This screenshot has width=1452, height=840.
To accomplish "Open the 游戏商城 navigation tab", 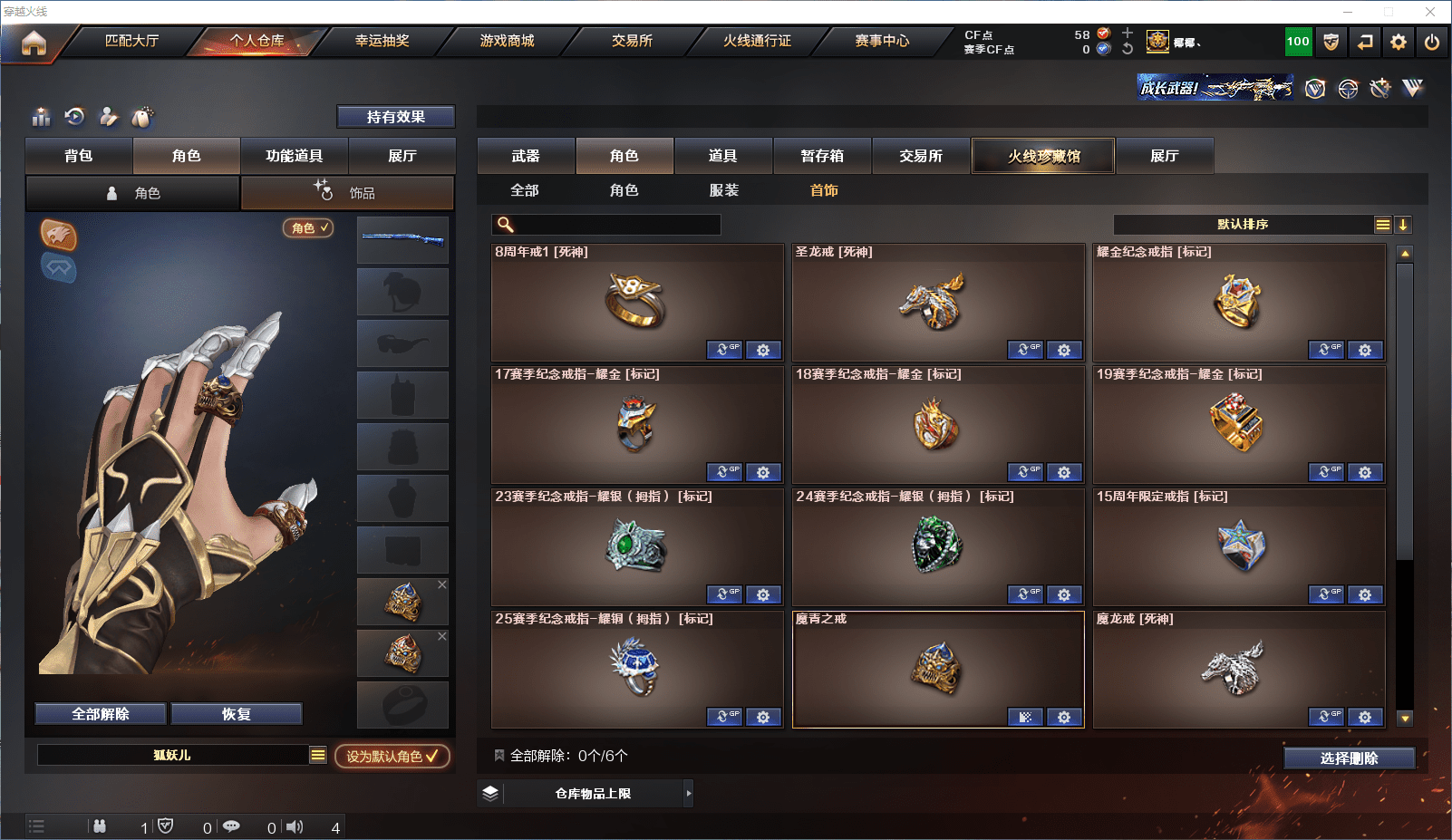I will tap(507, 41).
